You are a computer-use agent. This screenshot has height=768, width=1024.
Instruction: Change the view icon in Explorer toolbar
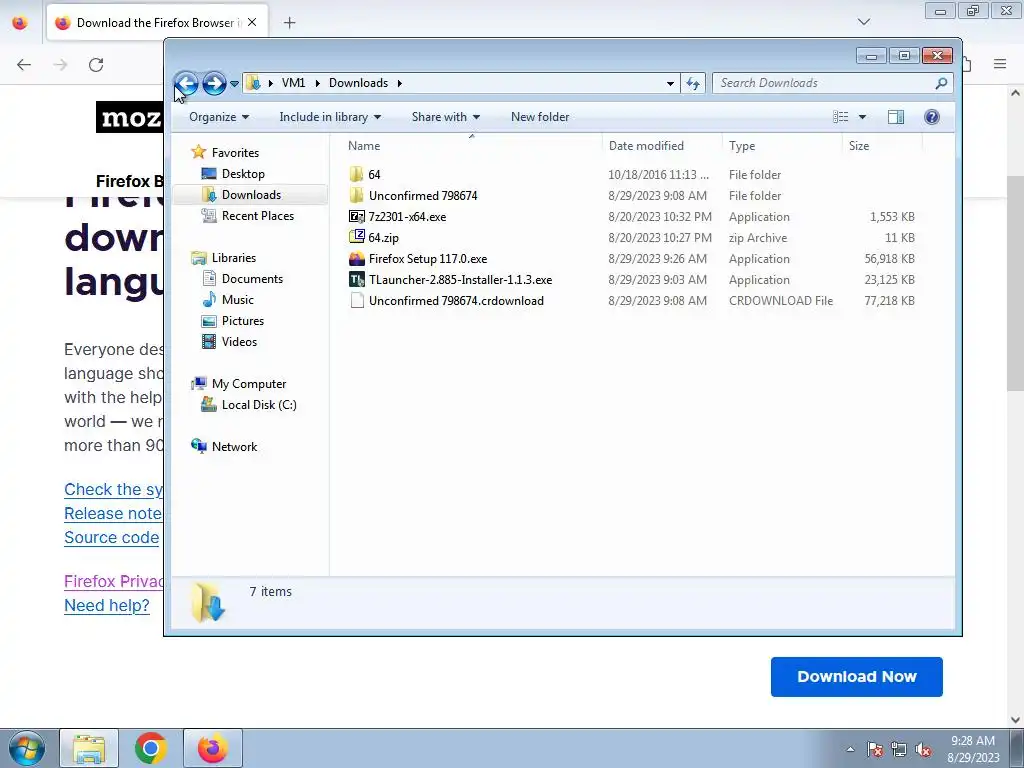click(x=840, y=117)
